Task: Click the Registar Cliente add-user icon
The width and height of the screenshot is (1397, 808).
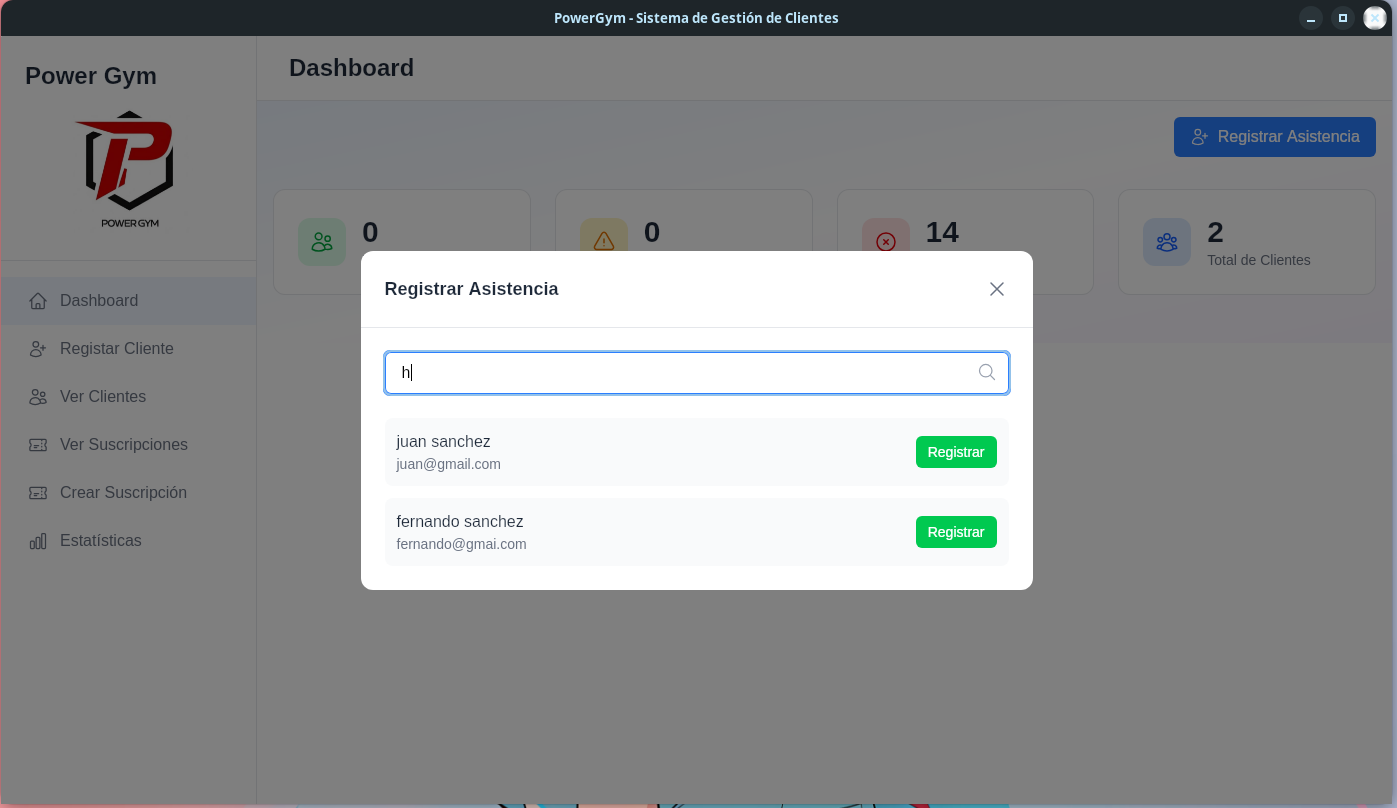Action: 38,349
